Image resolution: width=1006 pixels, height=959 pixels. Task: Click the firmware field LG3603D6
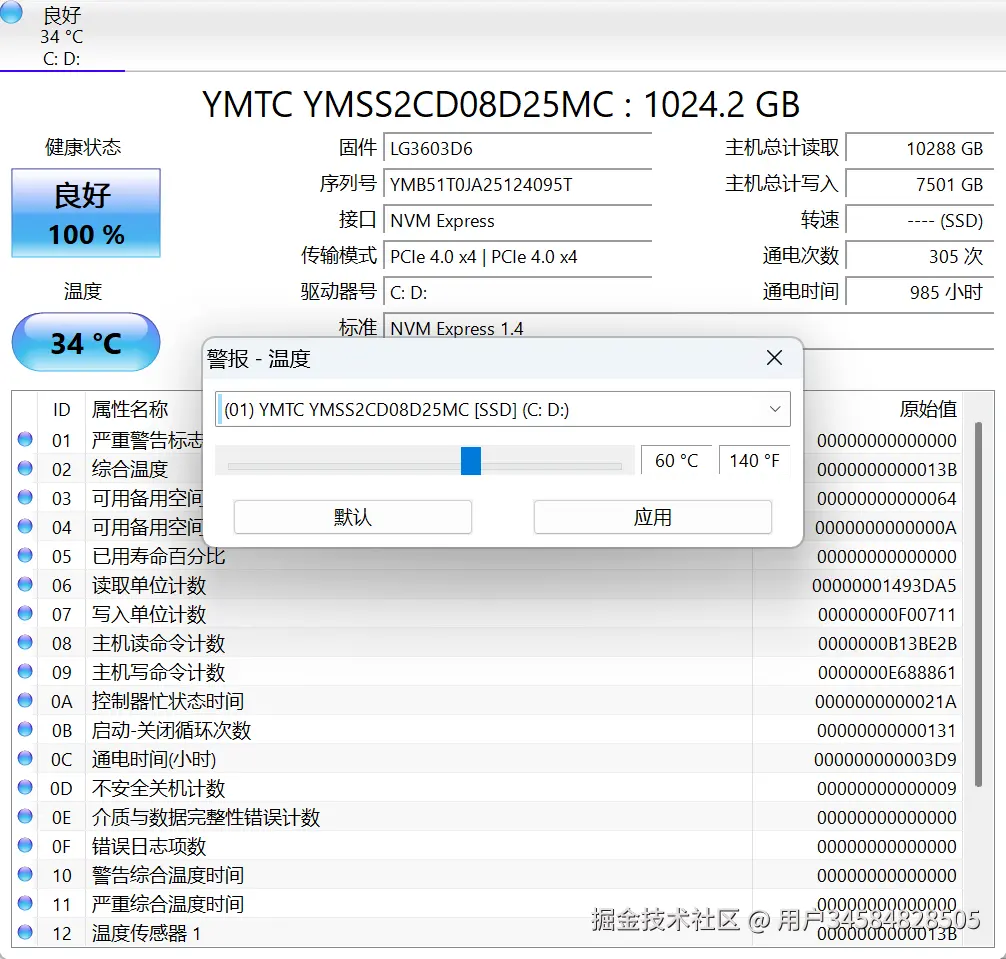pos(517,149)
